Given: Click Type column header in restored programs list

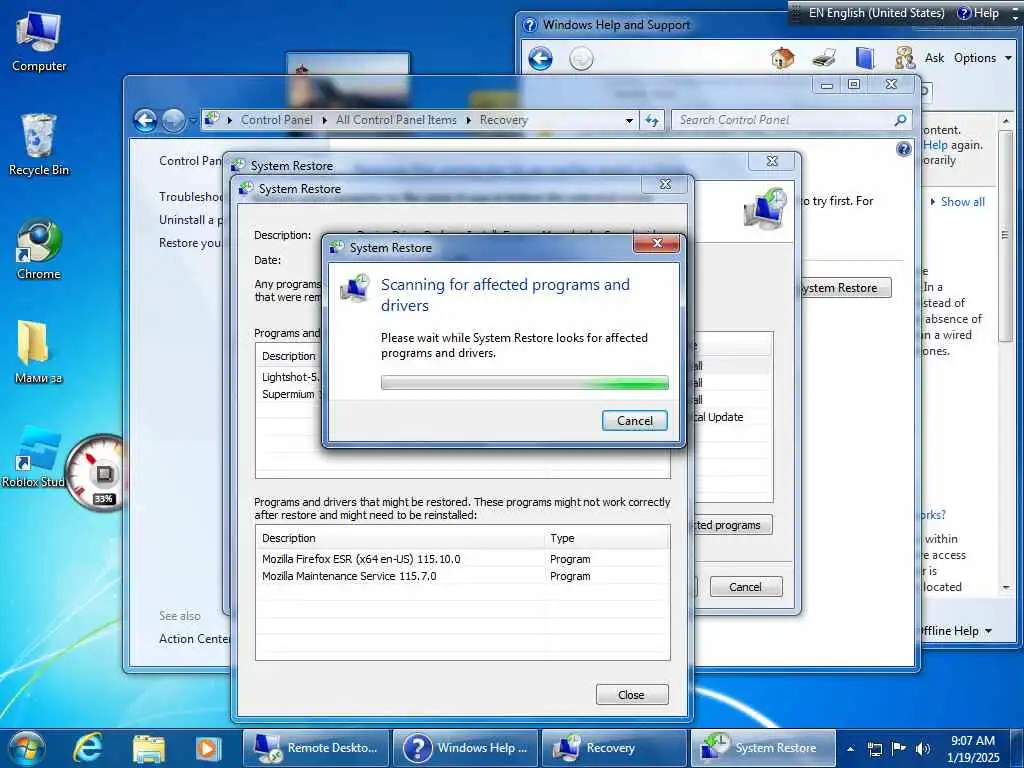Looking at the screenshot, I should pyautogui.click(x=607, y=538).
